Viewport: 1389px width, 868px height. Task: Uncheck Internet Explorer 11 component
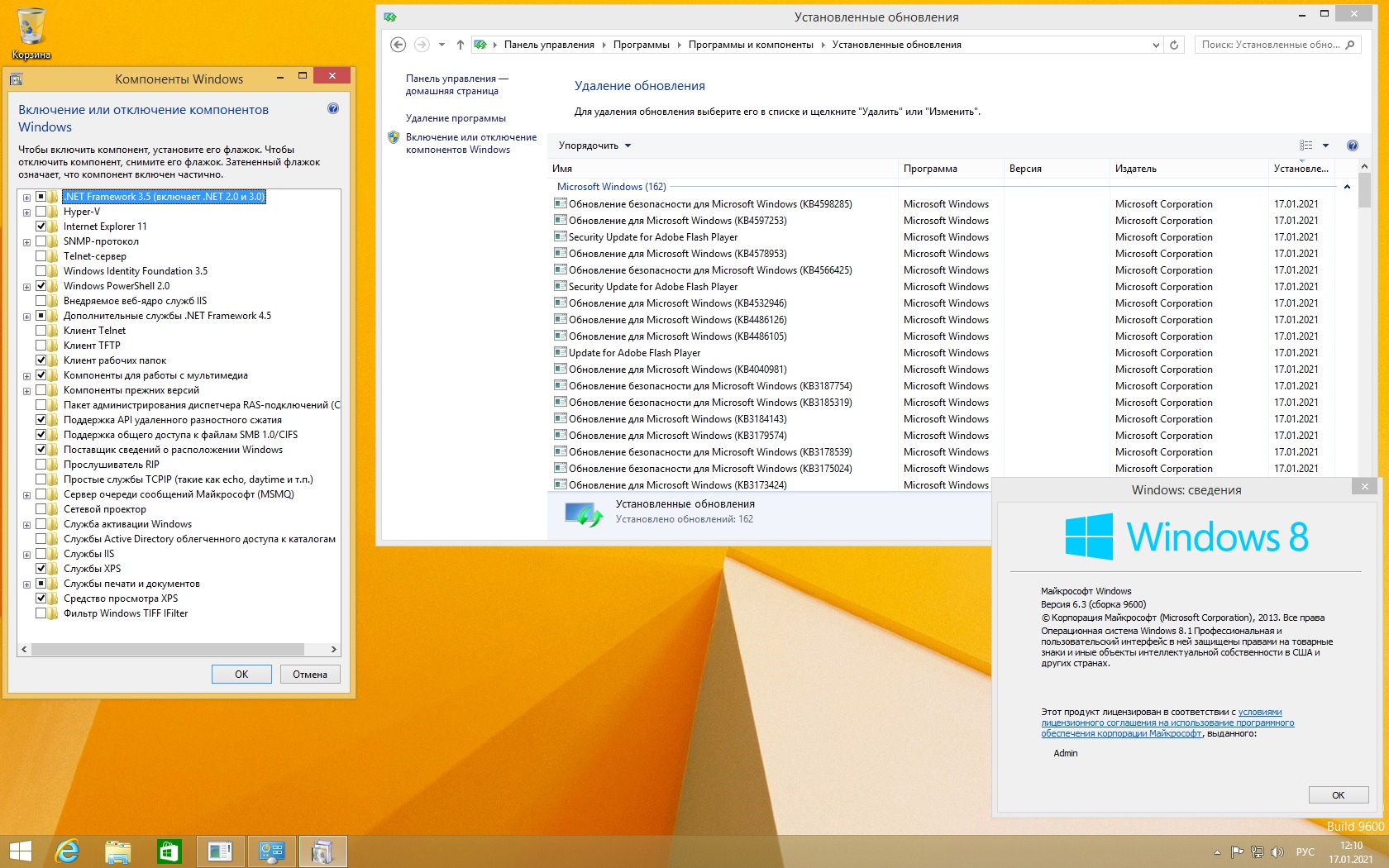pyautogui.click(x=41, y=227)
